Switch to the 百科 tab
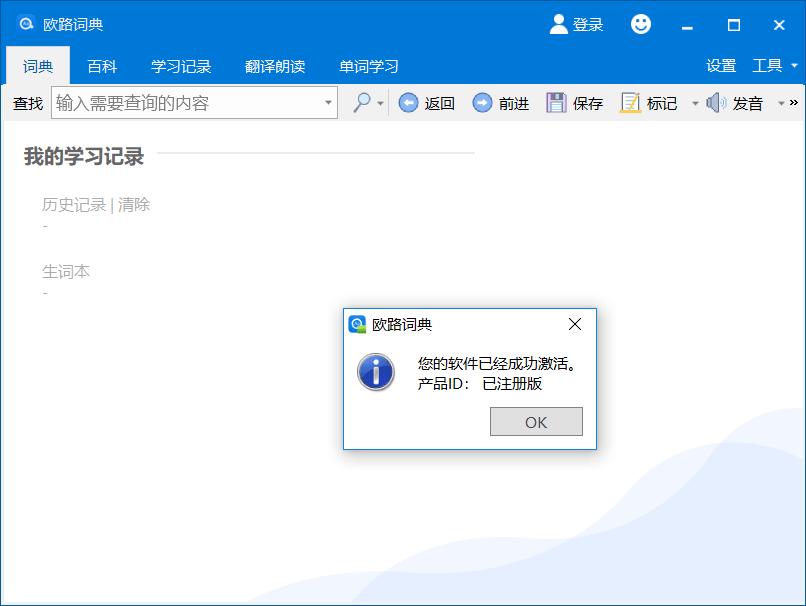This screenshot has width=806, height=606. pos(103,66)
